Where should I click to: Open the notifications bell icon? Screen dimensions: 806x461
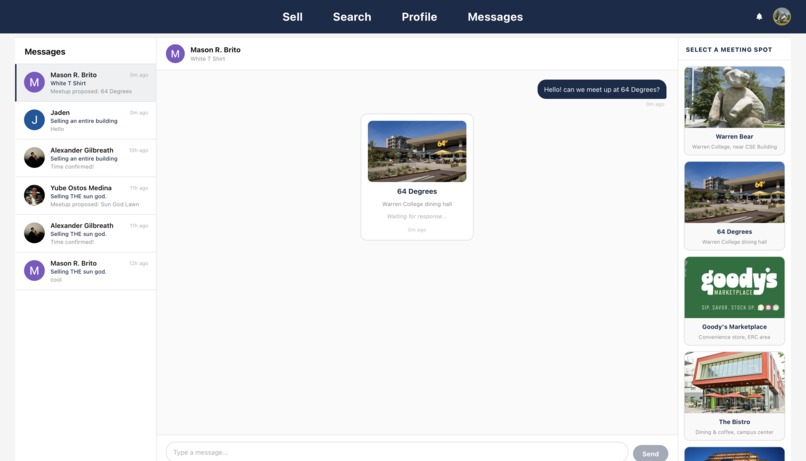(759, 16)
